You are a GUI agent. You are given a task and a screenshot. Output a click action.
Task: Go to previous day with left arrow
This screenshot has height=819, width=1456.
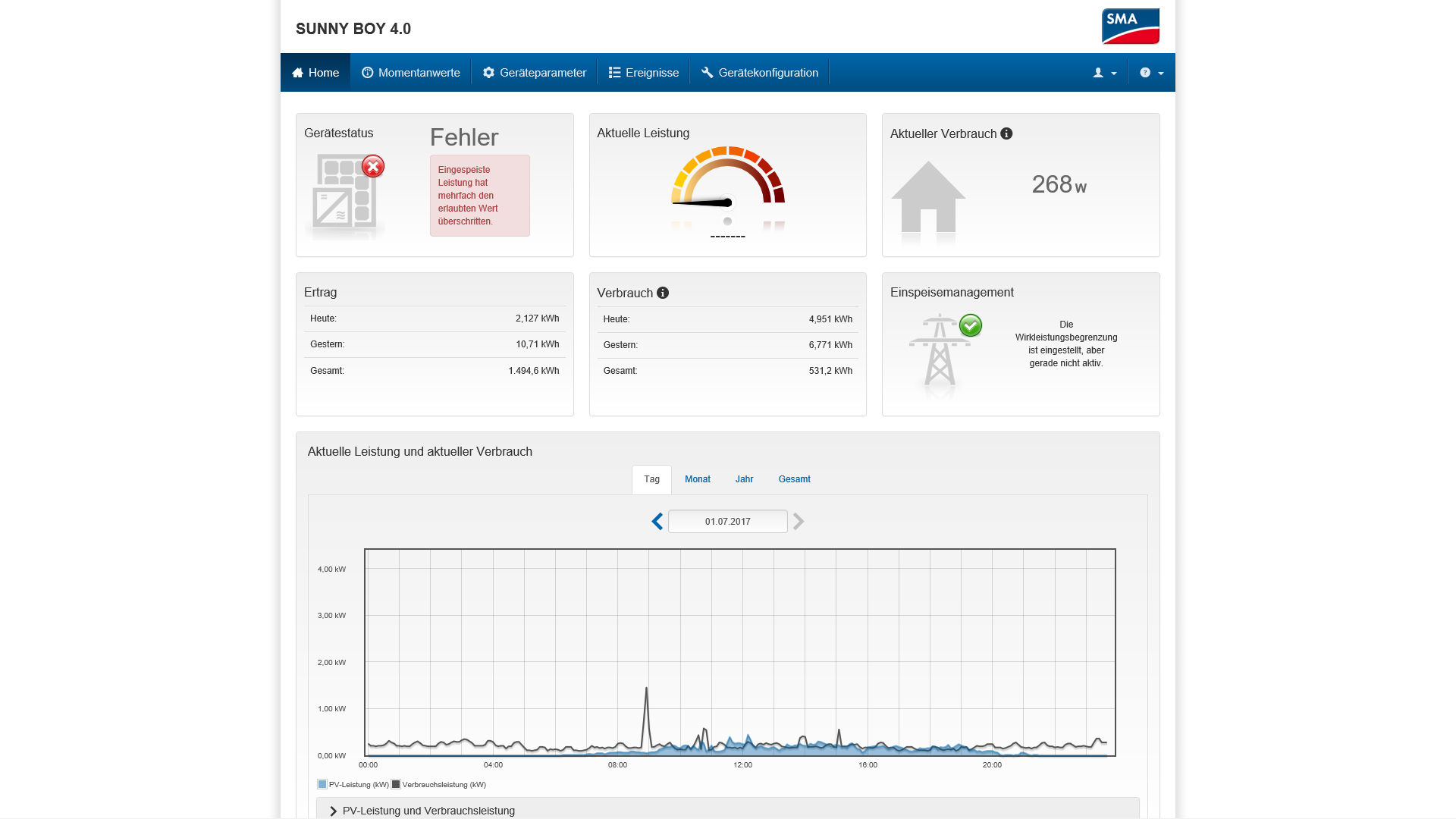(x=657, y=522)
